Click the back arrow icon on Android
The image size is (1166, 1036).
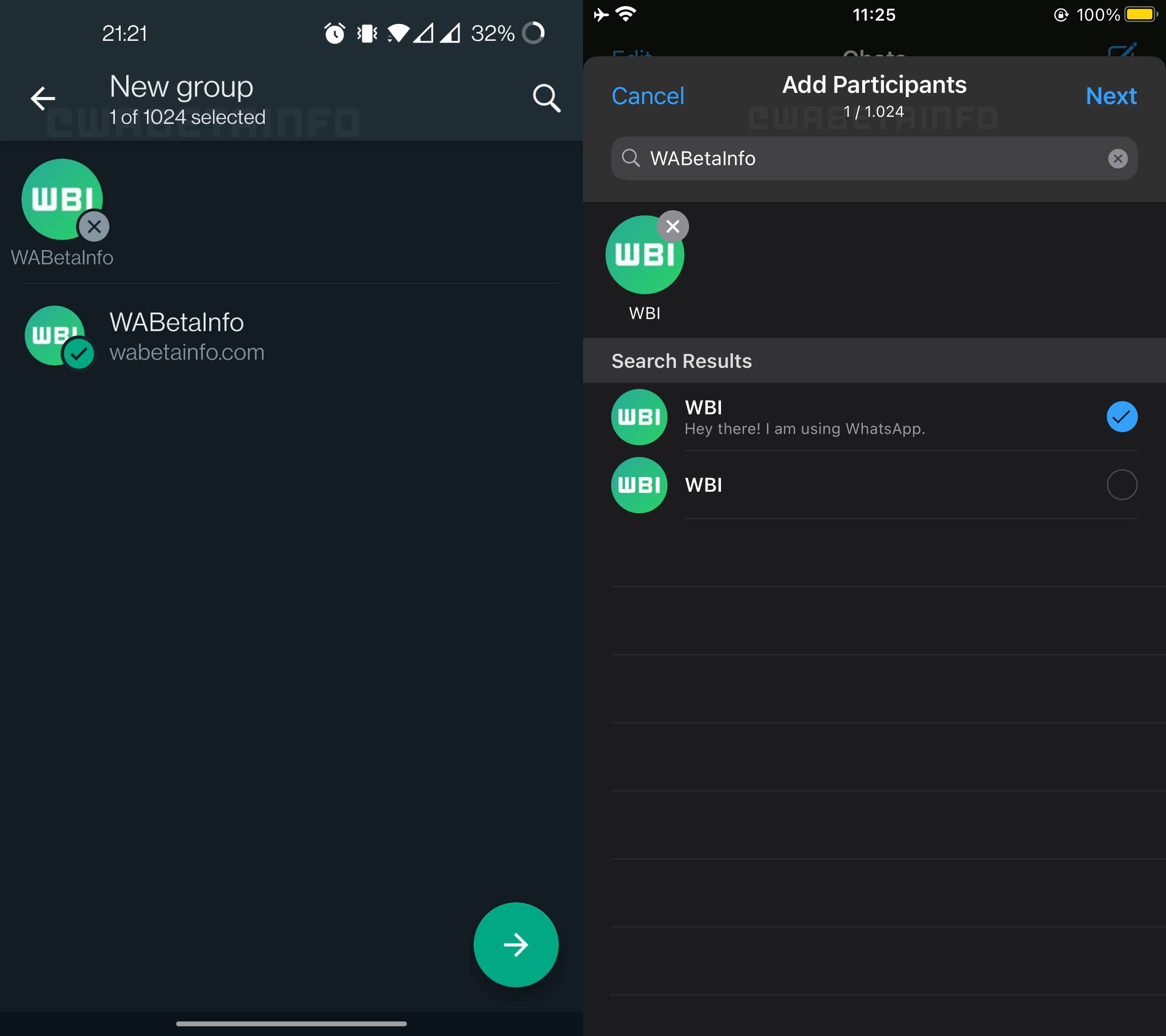pyautogui.click(x=43, y=98)
